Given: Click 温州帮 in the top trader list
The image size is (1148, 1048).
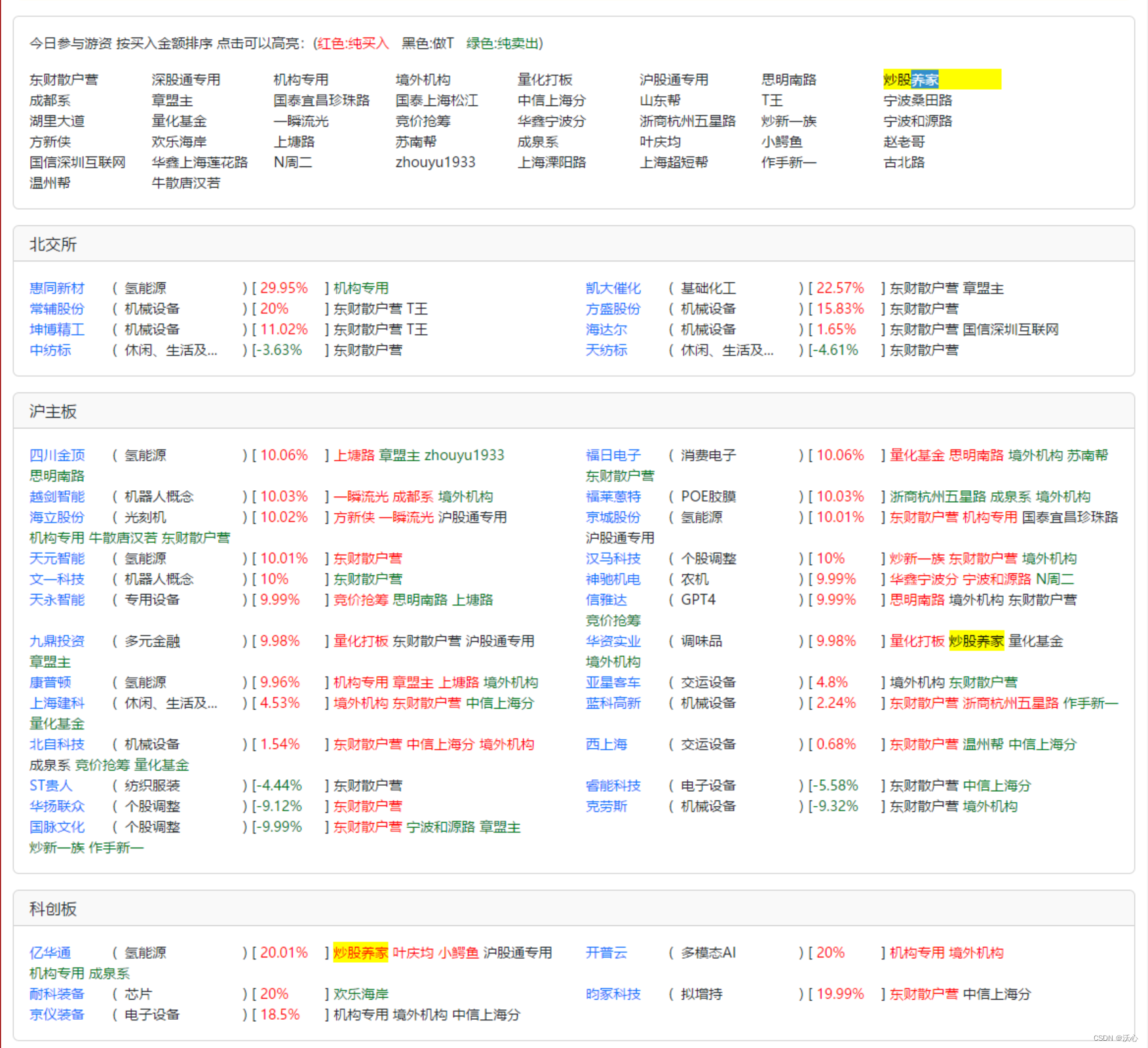Looking at the screenshot, I should coord(50,183).
